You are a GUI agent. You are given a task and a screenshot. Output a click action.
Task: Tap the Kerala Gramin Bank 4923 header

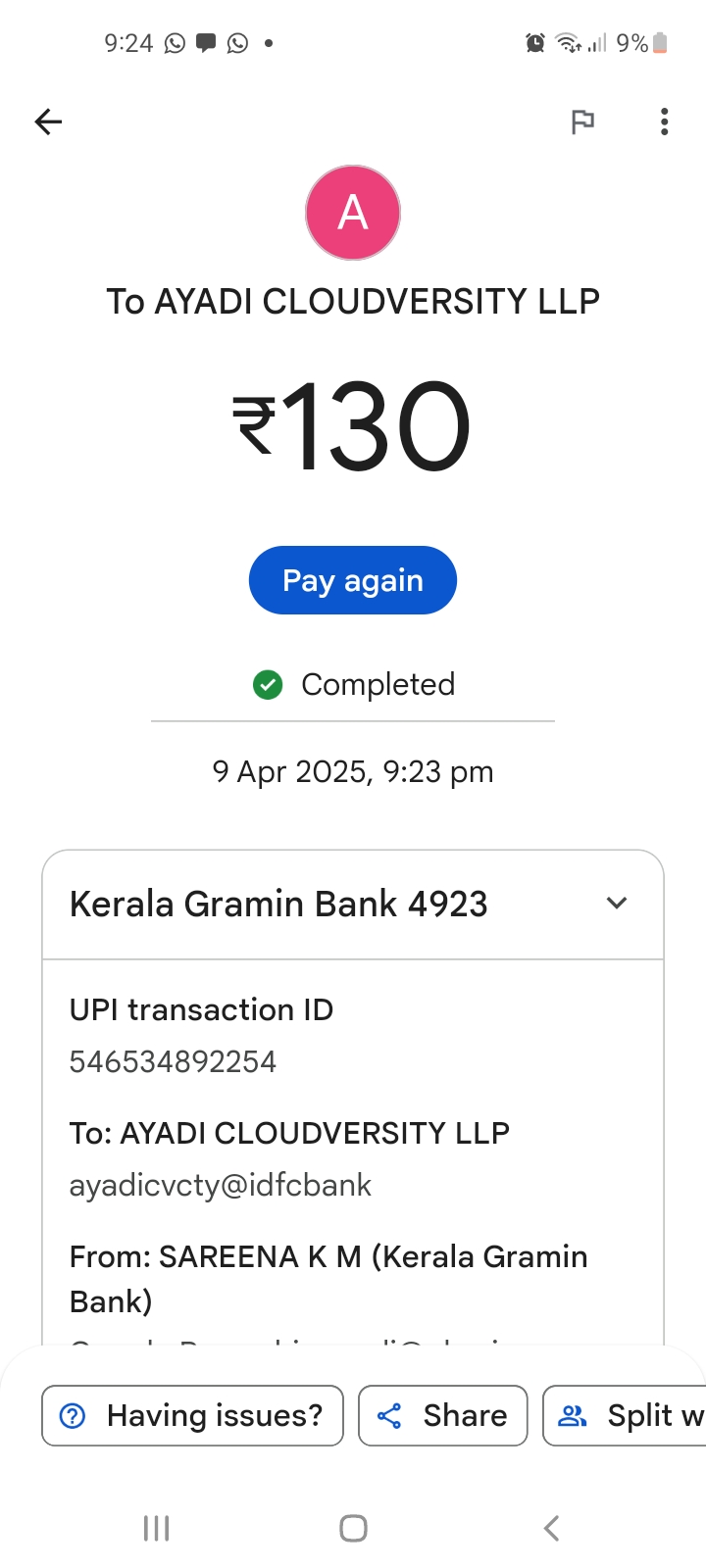tap(278, 904)
